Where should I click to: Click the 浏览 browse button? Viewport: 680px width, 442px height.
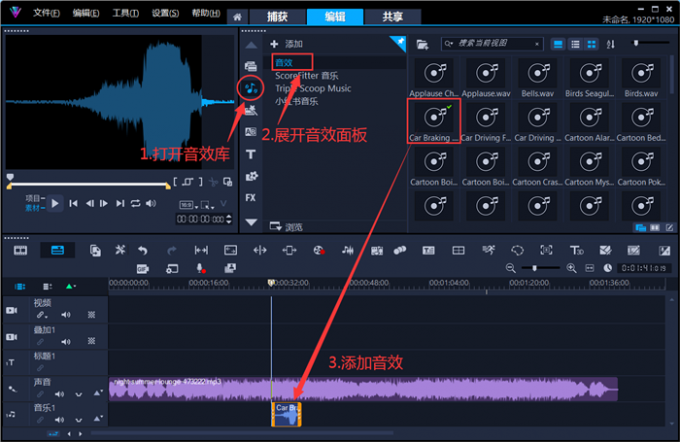[x=286, y=227]
